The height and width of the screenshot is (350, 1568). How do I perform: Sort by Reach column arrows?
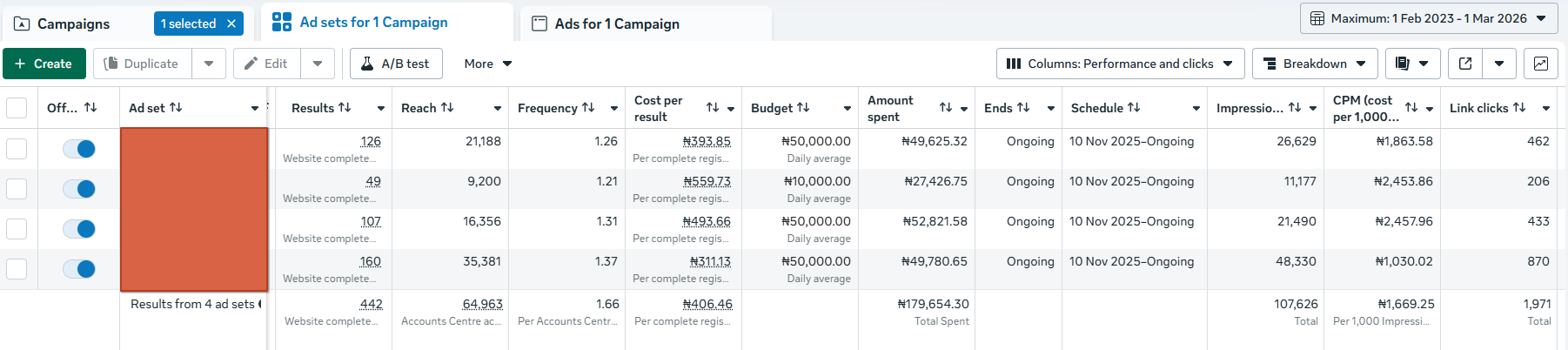click(447, 108)
